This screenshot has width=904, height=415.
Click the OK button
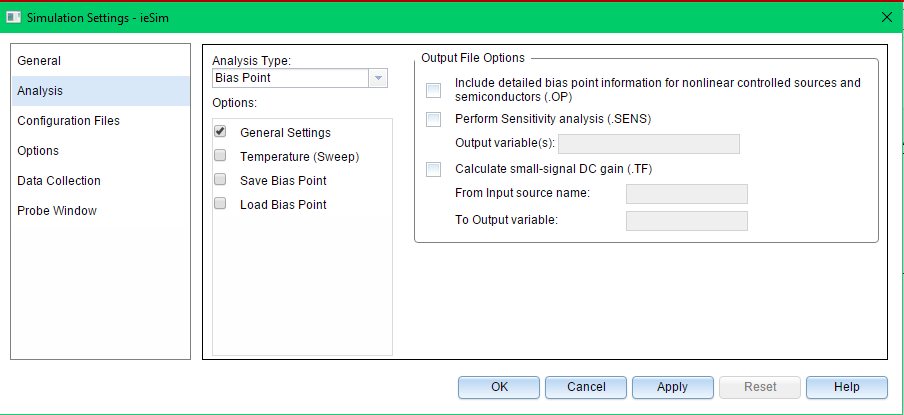(499, 387)
